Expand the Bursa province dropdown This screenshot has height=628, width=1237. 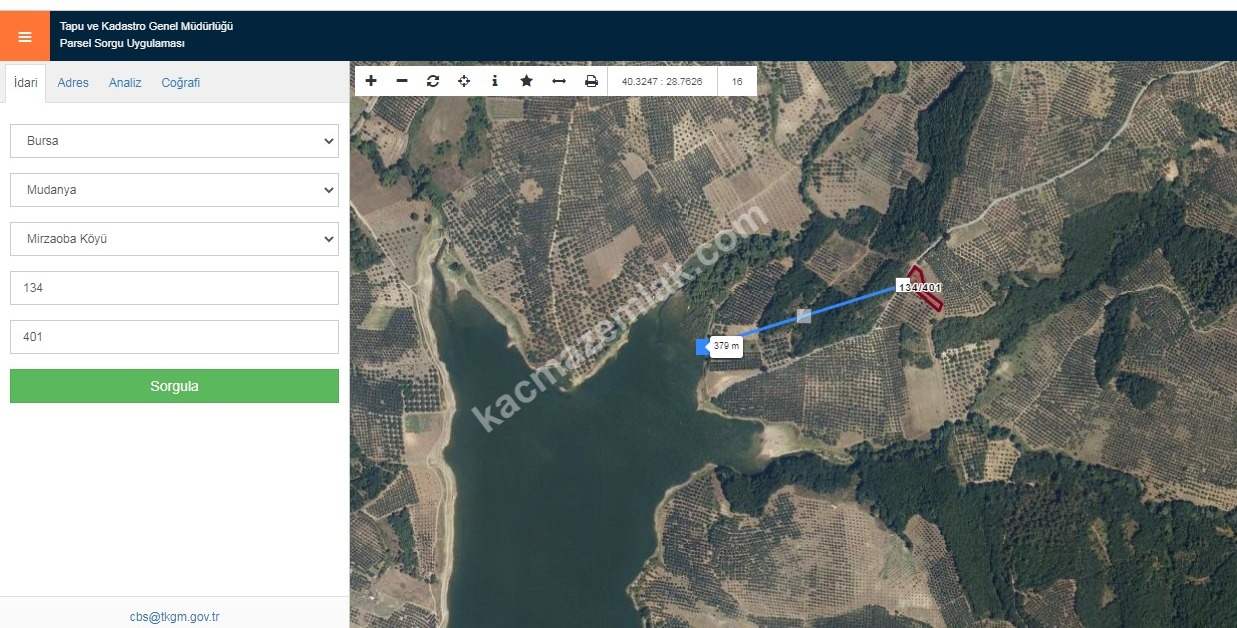[174, 141]
